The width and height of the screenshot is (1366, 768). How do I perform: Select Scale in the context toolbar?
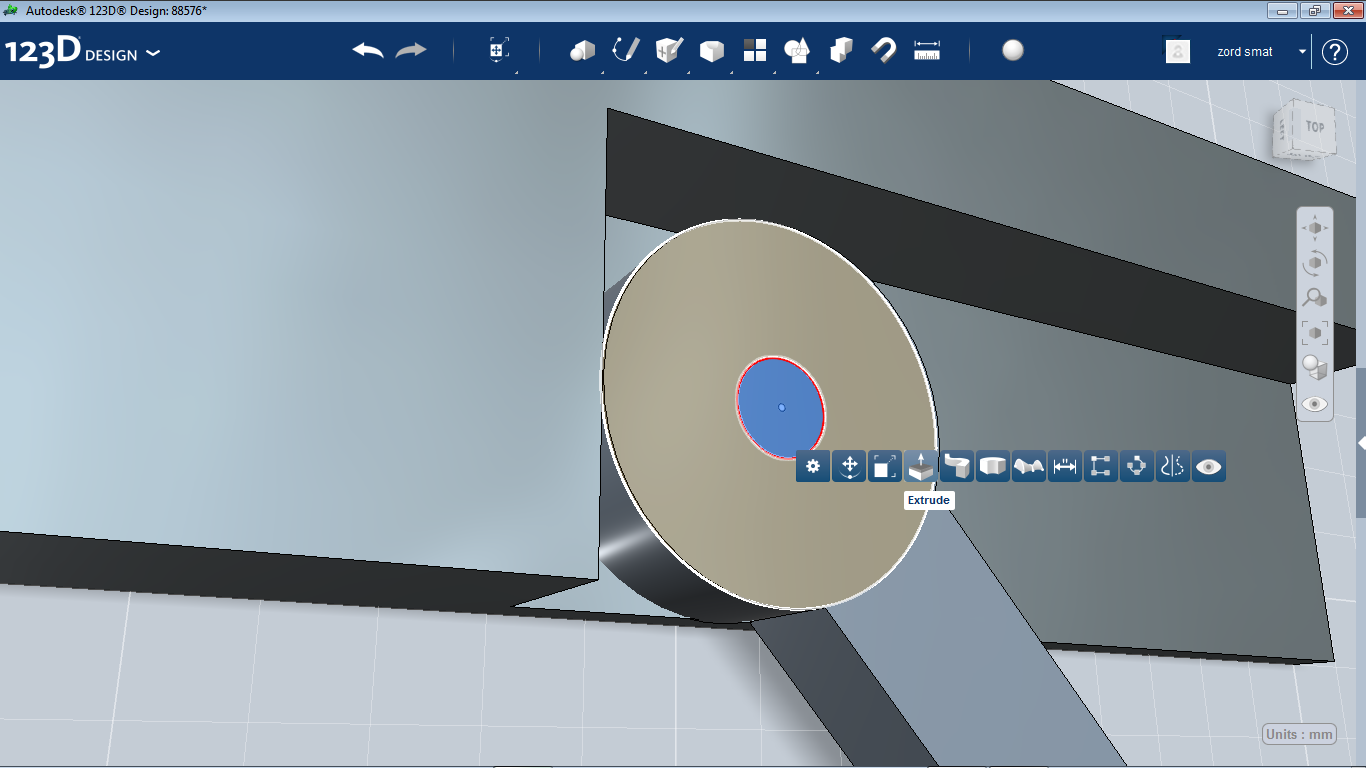point(885,466)
